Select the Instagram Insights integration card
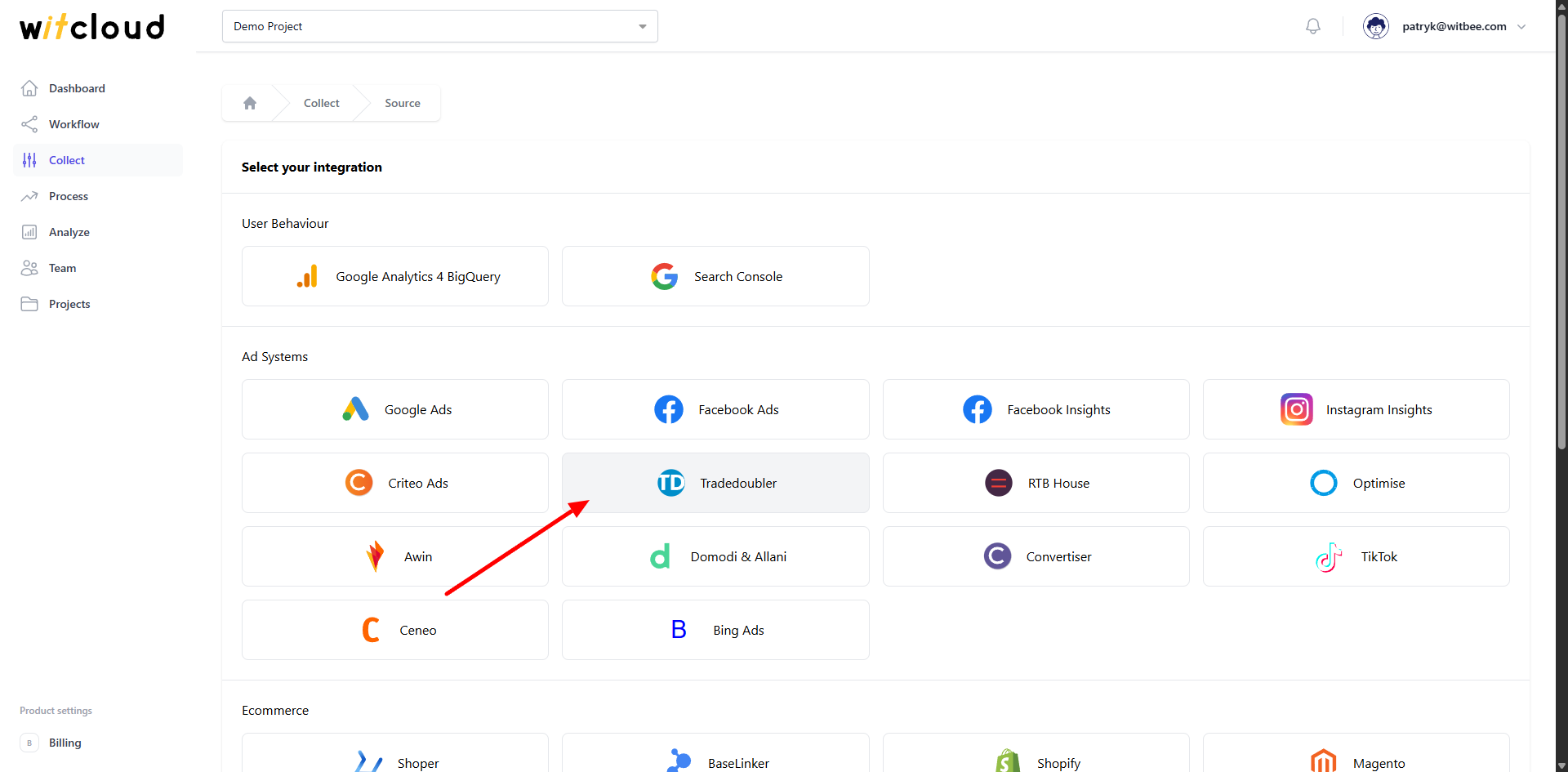This screenshot has height=772, width=1568. tap(1356, 409)
